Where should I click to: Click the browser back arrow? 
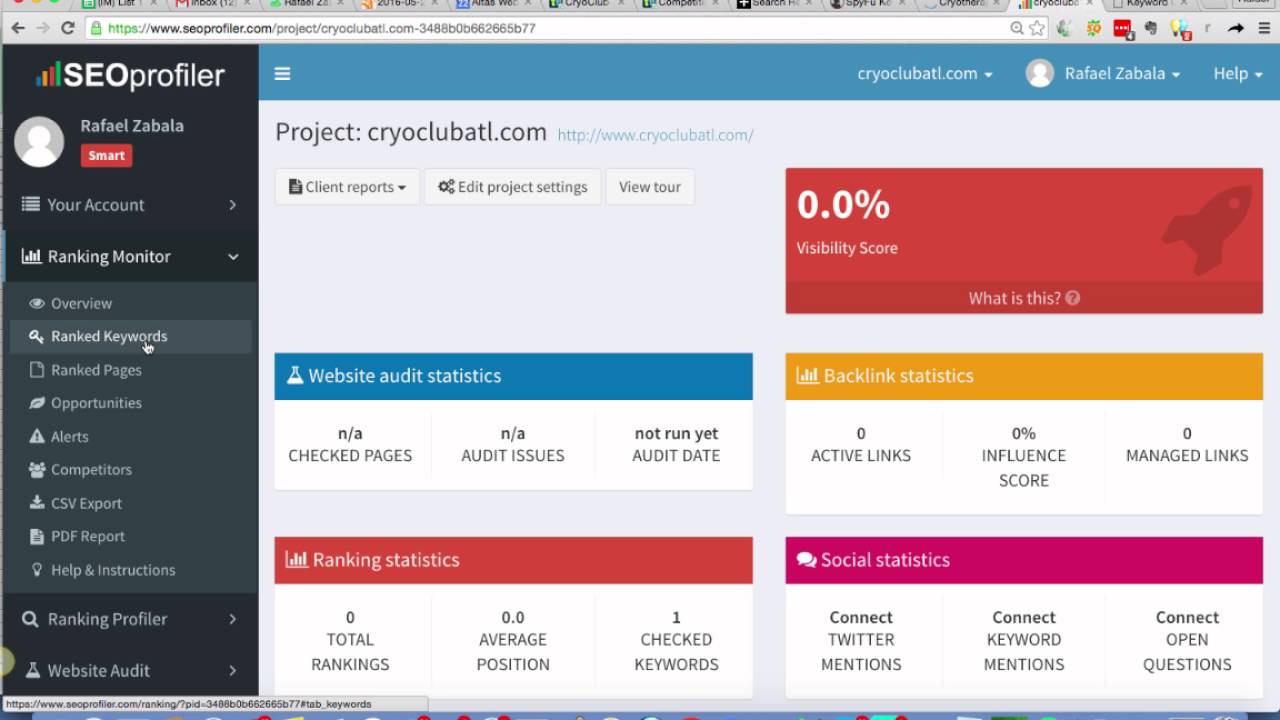(x=17, y=28)
